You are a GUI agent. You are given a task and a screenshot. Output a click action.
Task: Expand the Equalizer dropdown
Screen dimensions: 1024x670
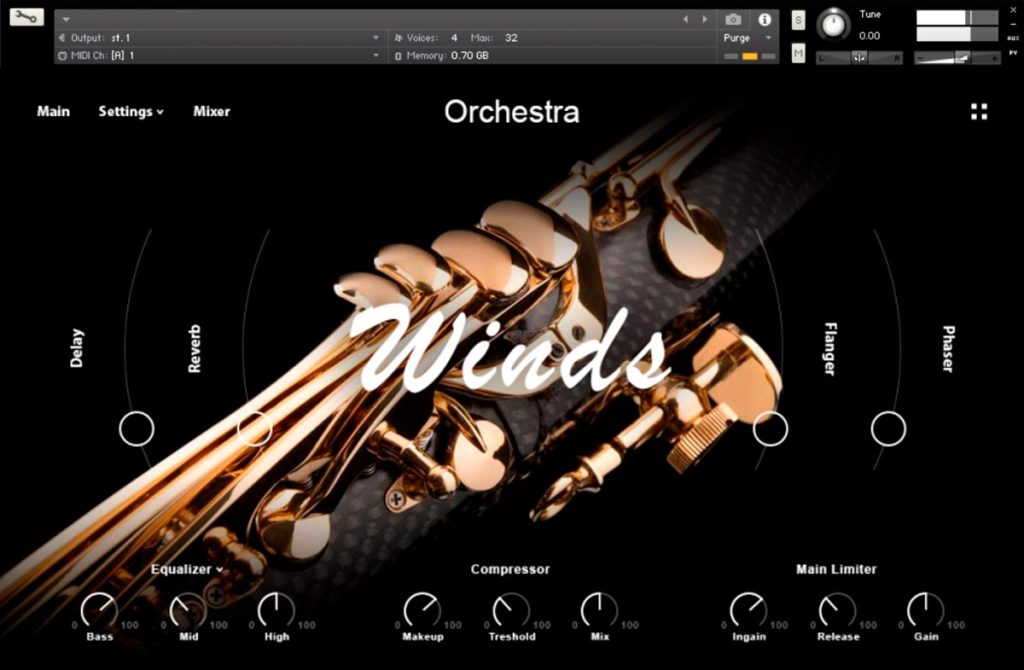(x=187, y=569)
